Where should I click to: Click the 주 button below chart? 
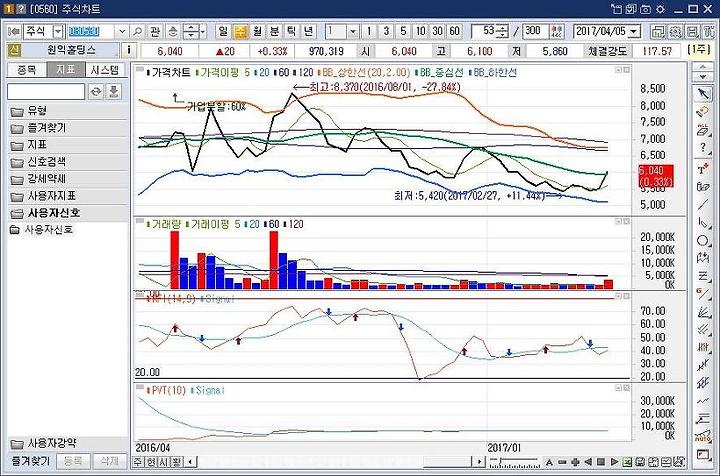click(138, 462)
